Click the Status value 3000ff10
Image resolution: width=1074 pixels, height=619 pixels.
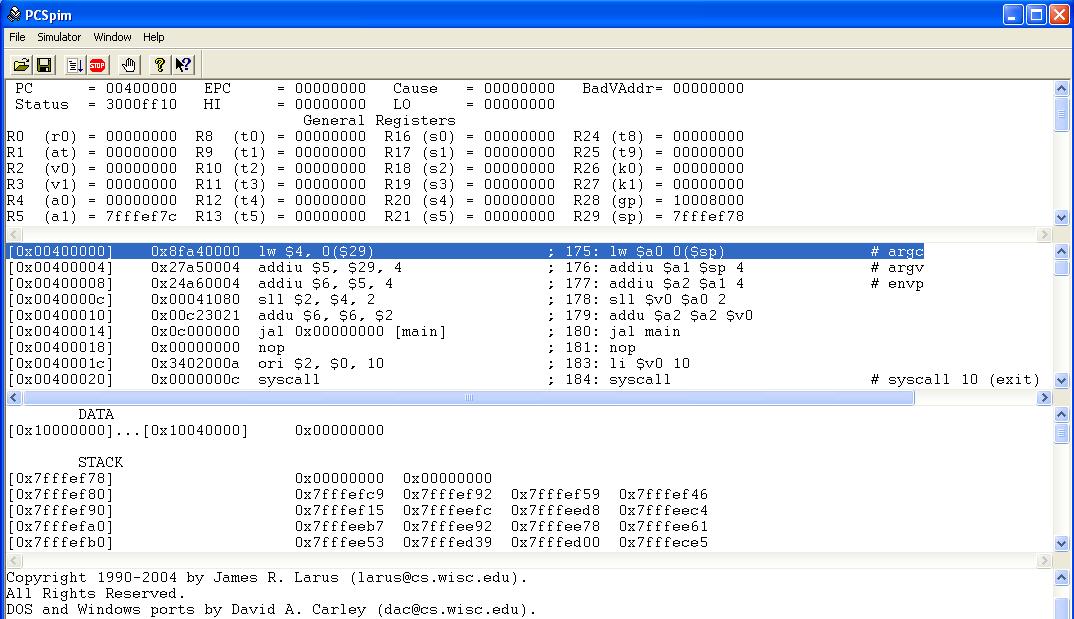point(141,104)
